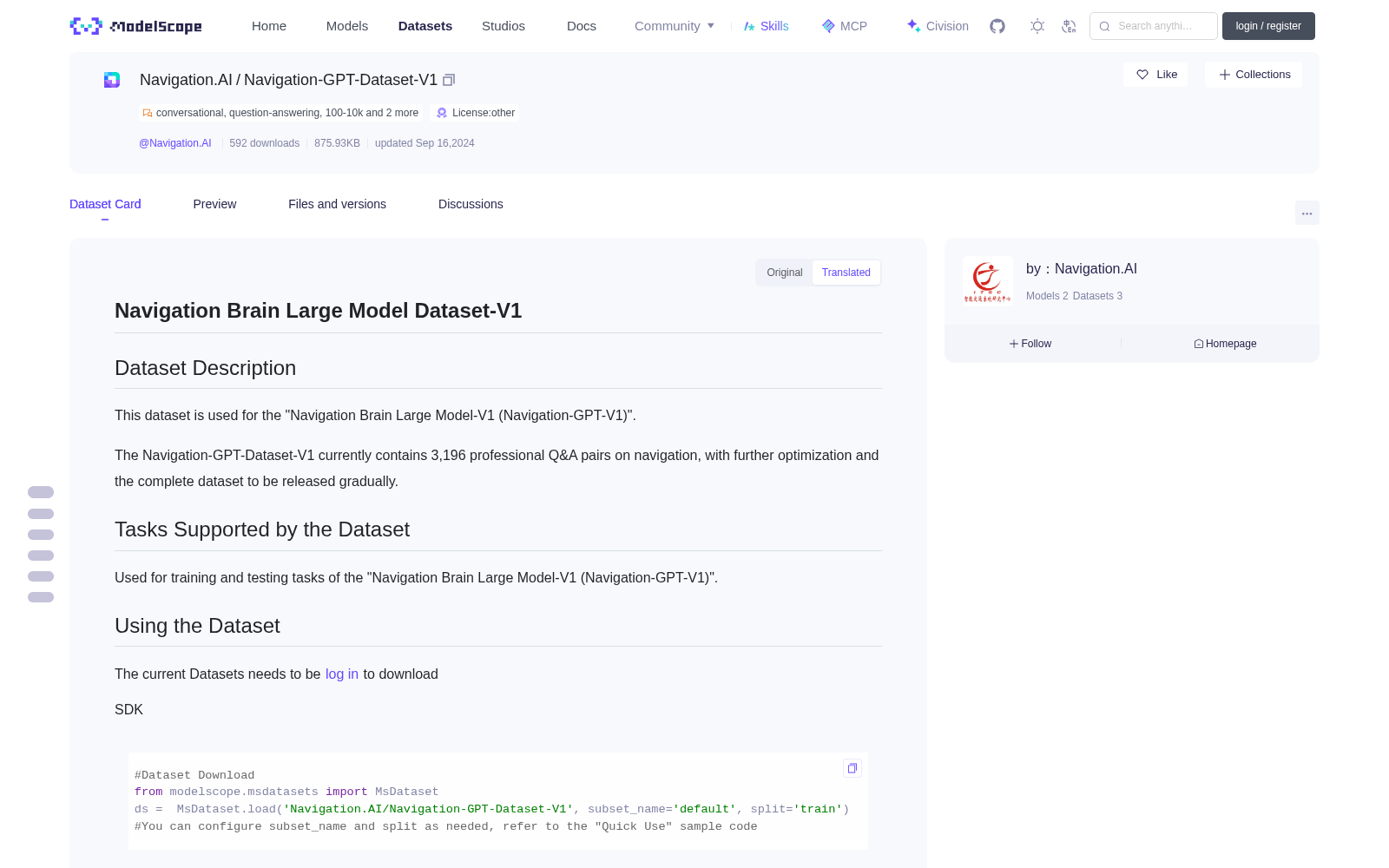
Task: Open the Docs nav item
Action: pyautogui.click(x=582, y=26)
